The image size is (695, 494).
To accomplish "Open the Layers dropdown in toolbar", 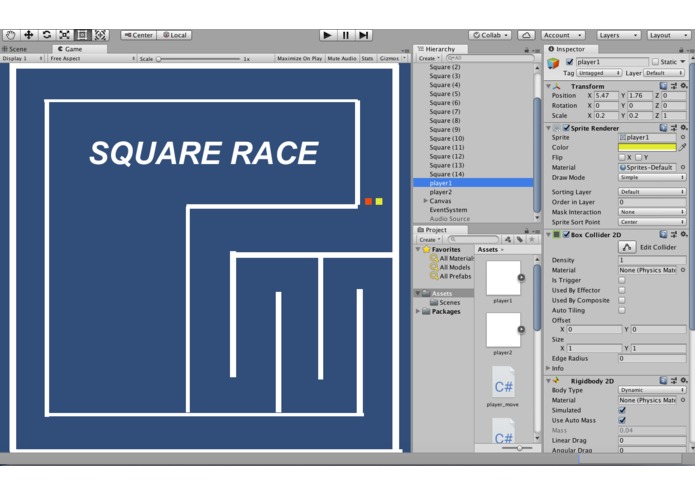I will click(618, 35).
